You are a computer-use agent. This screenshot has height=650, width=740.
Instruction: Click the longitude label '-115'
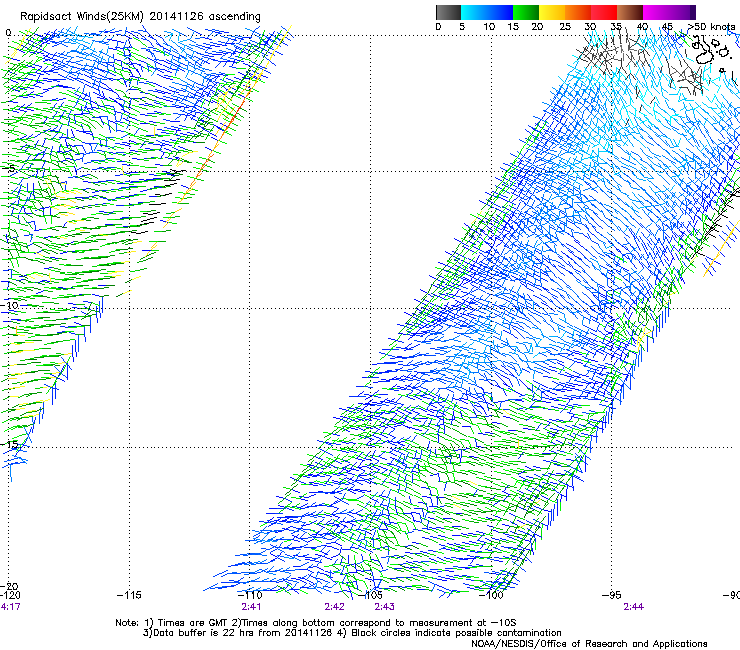coord(129,595)
